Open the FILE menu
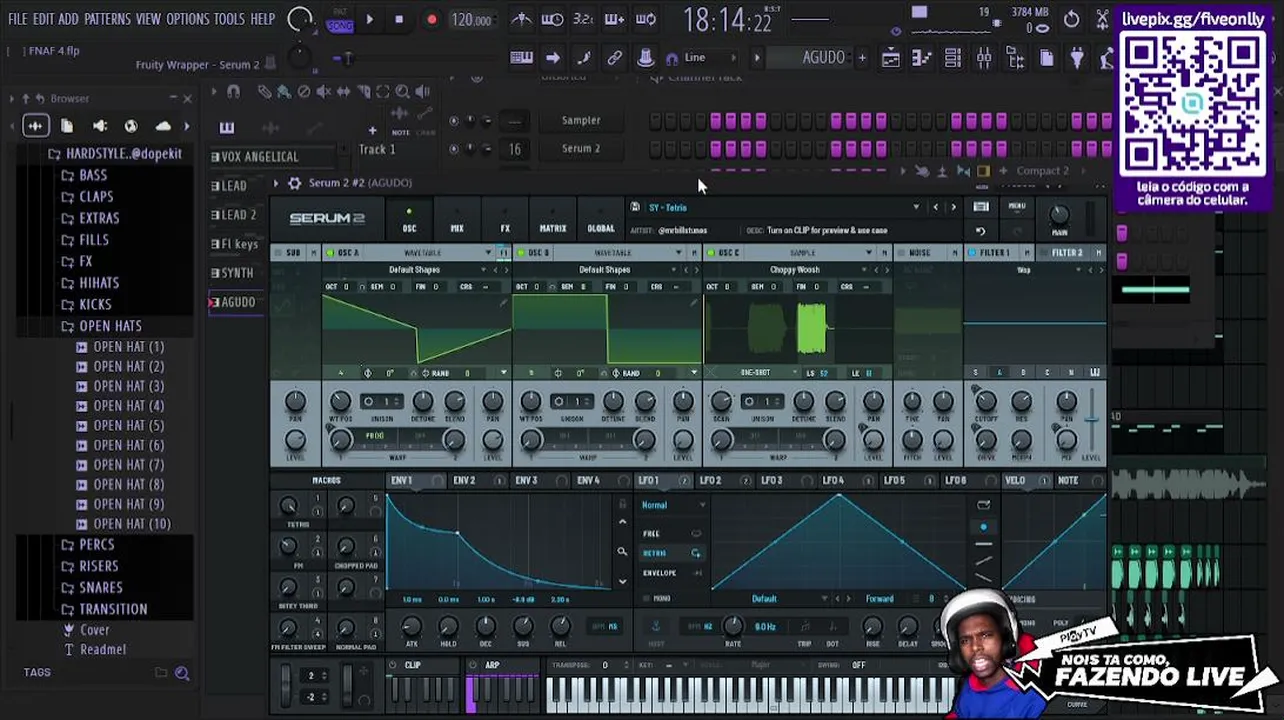 click(17, 19)
